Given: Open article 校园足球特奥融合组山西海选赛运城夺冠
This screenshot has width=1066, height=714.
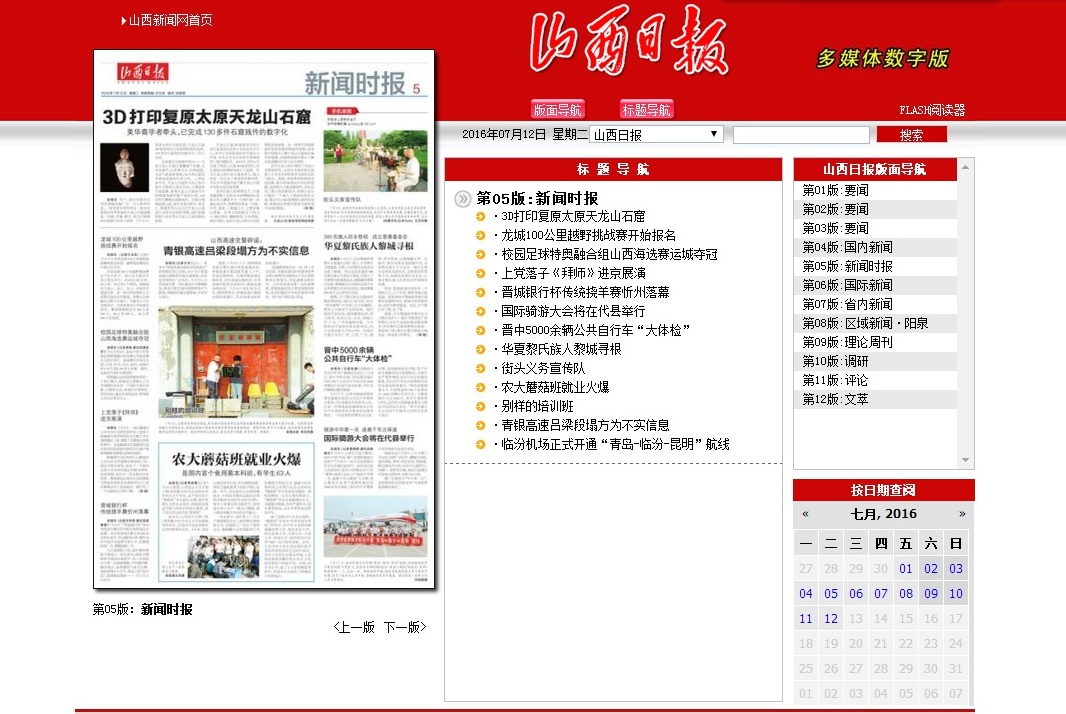Looking at the screenshot, I should (x=609, y=254).
